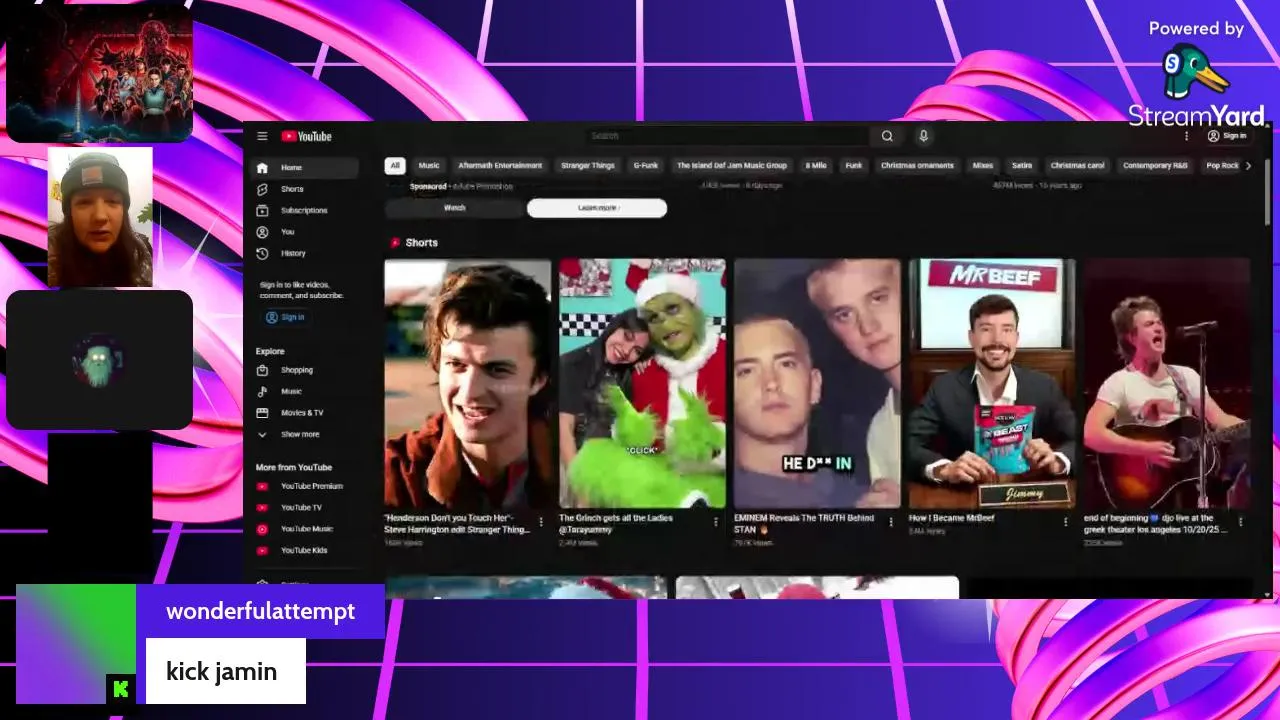Viewport: 1280px width, 720px height.
Task: Select Aftermath Entertainment chip
Action: tap(500, 165)
